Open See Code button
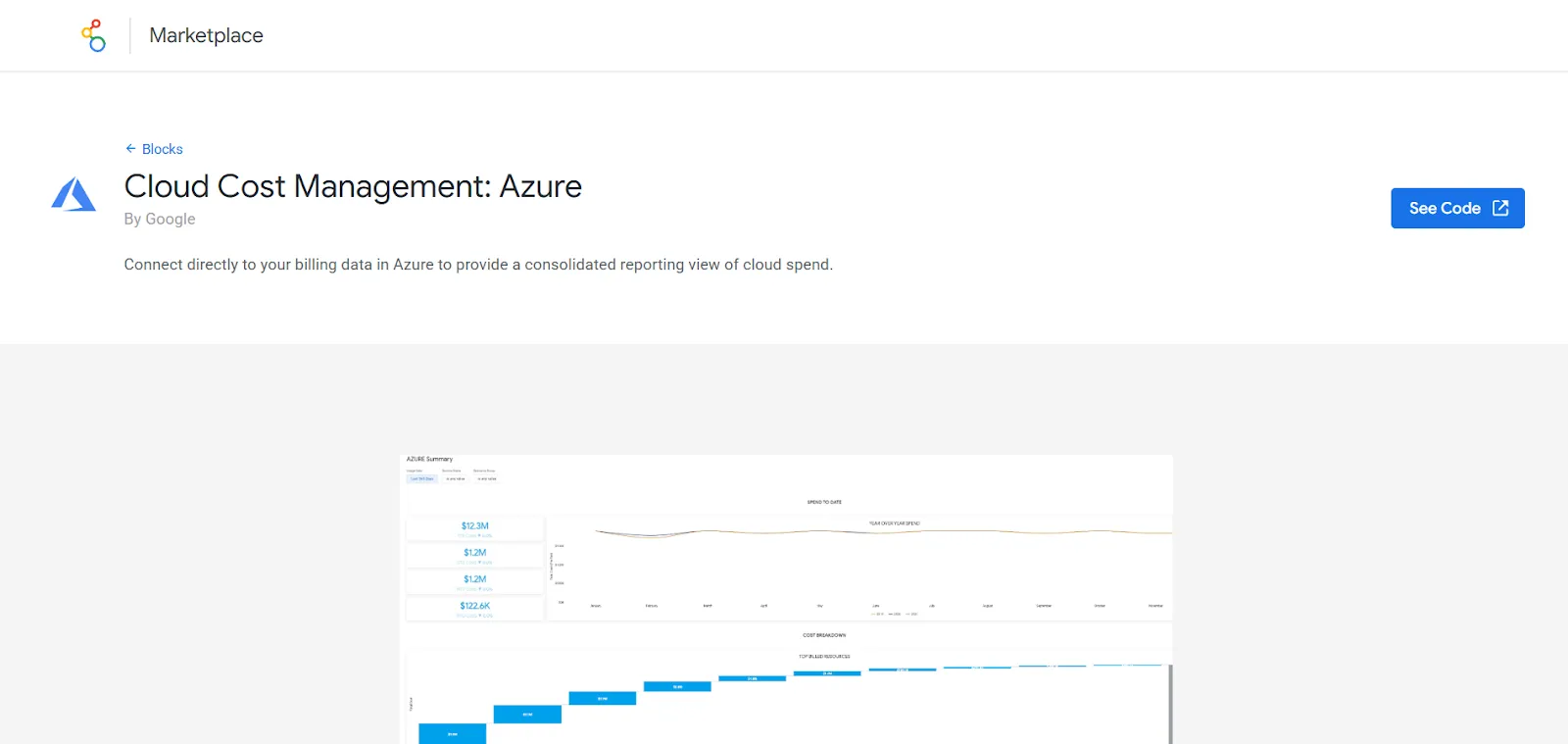1568x744 pixels. [x=1457, y=208]
